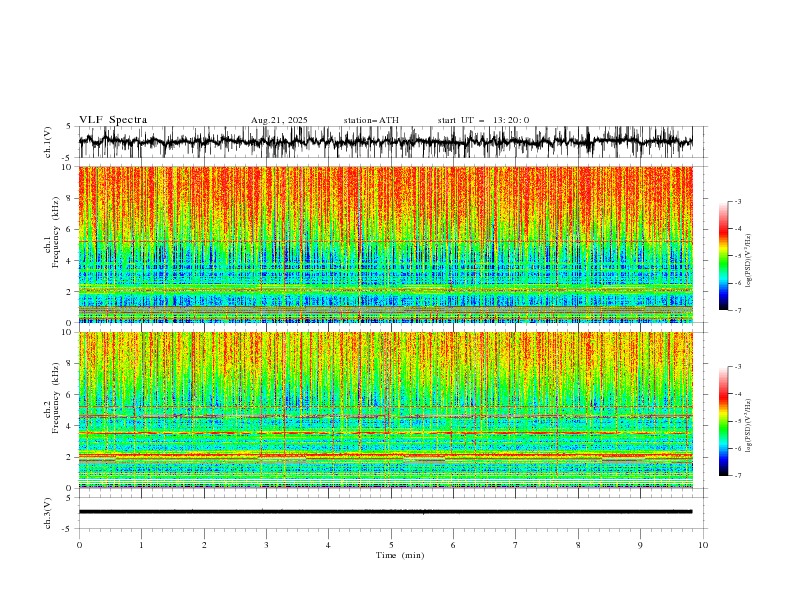This screenshot has width=792, height=612.
Task: Click the ch.3 flat voltage trace
Action: pyautogui.click(x=385, y=512)
